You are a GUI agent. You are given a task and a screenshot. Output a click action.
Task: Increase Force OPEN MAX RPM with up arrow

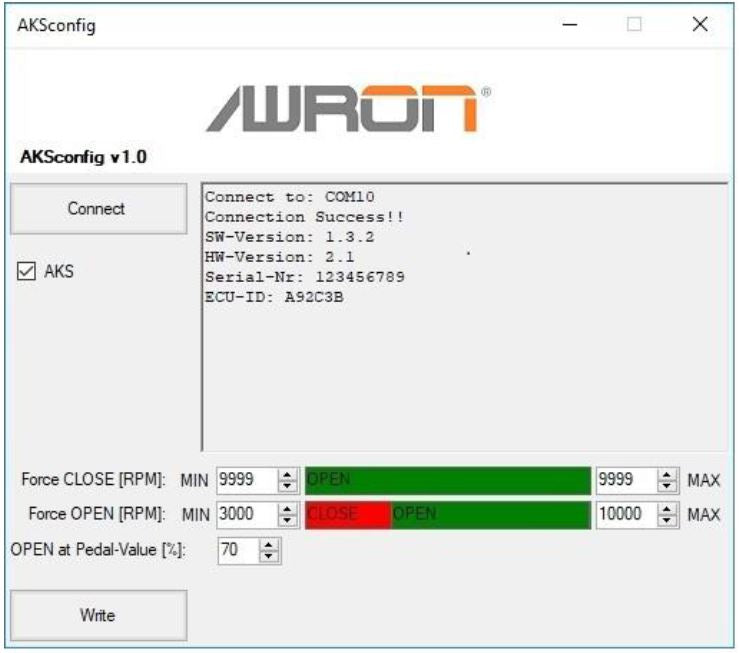tap(666, 509)
